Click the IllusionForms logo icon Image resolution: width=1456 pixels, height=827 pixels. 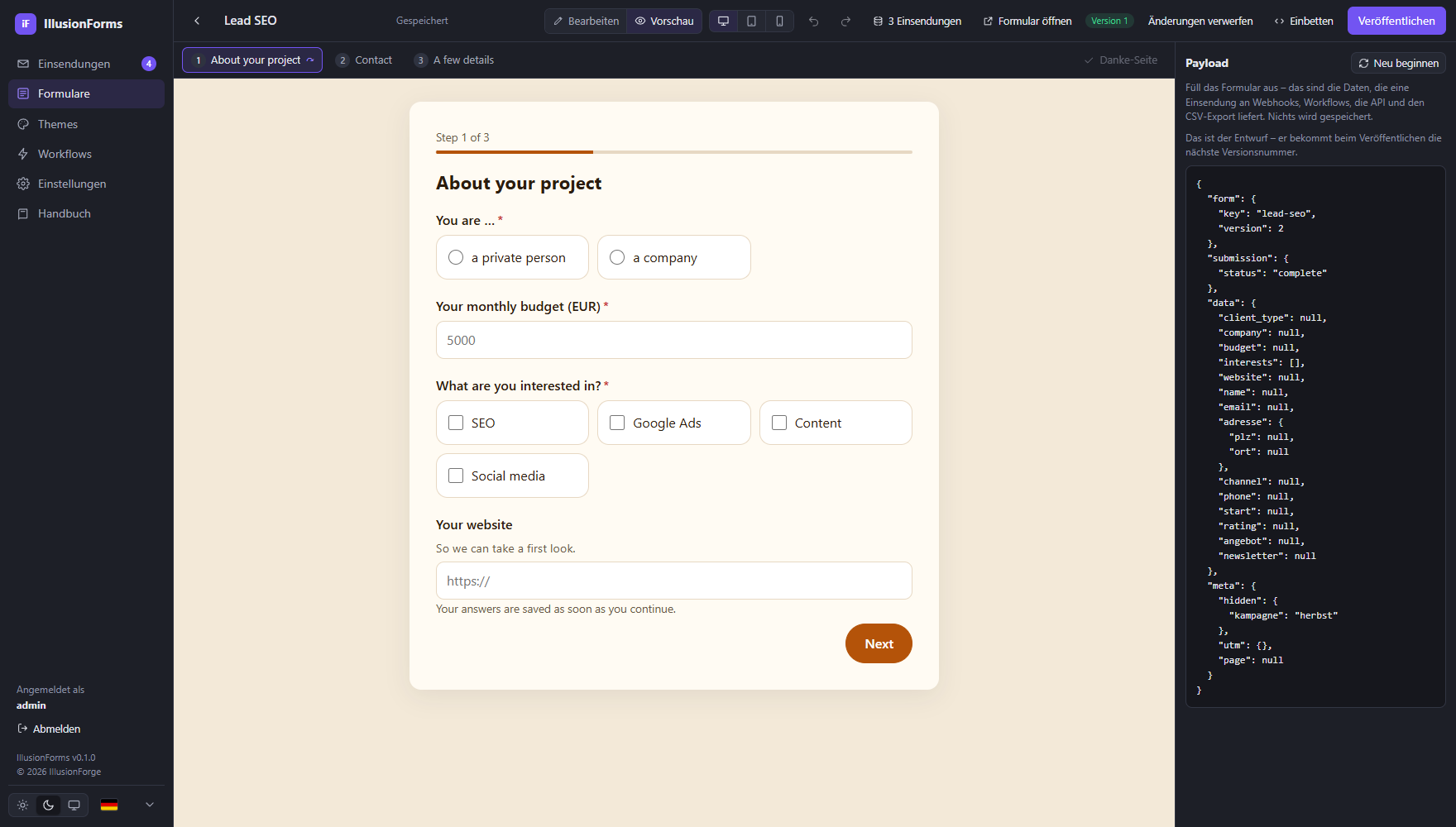[26, 24]
